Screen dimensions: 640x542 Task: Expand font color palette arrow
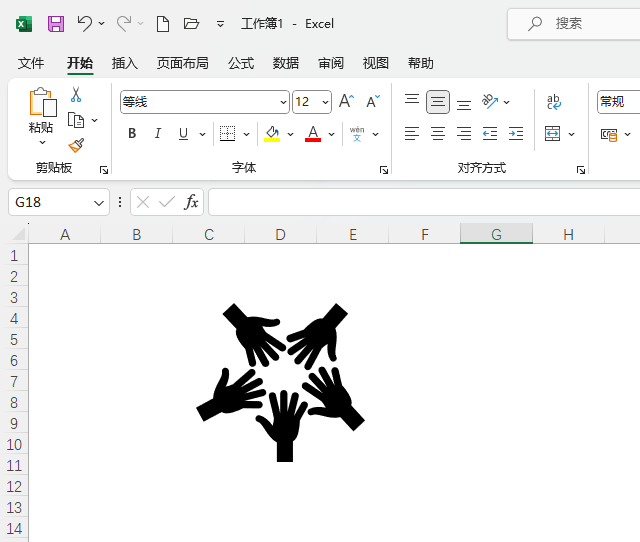[x=331, y=134]
